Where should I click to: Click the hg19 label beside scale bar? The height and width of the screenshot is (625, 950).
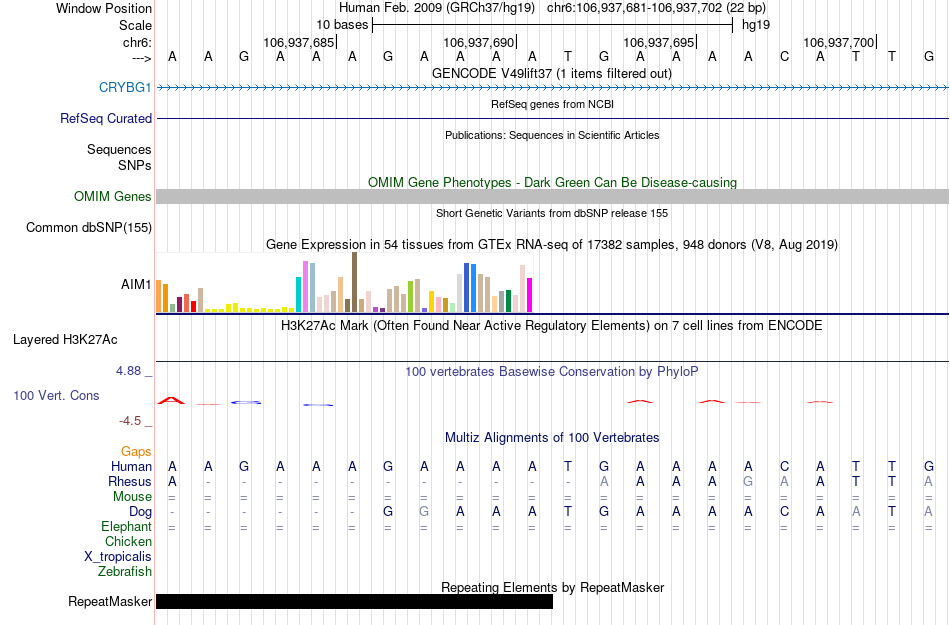(x=756, y=25)
